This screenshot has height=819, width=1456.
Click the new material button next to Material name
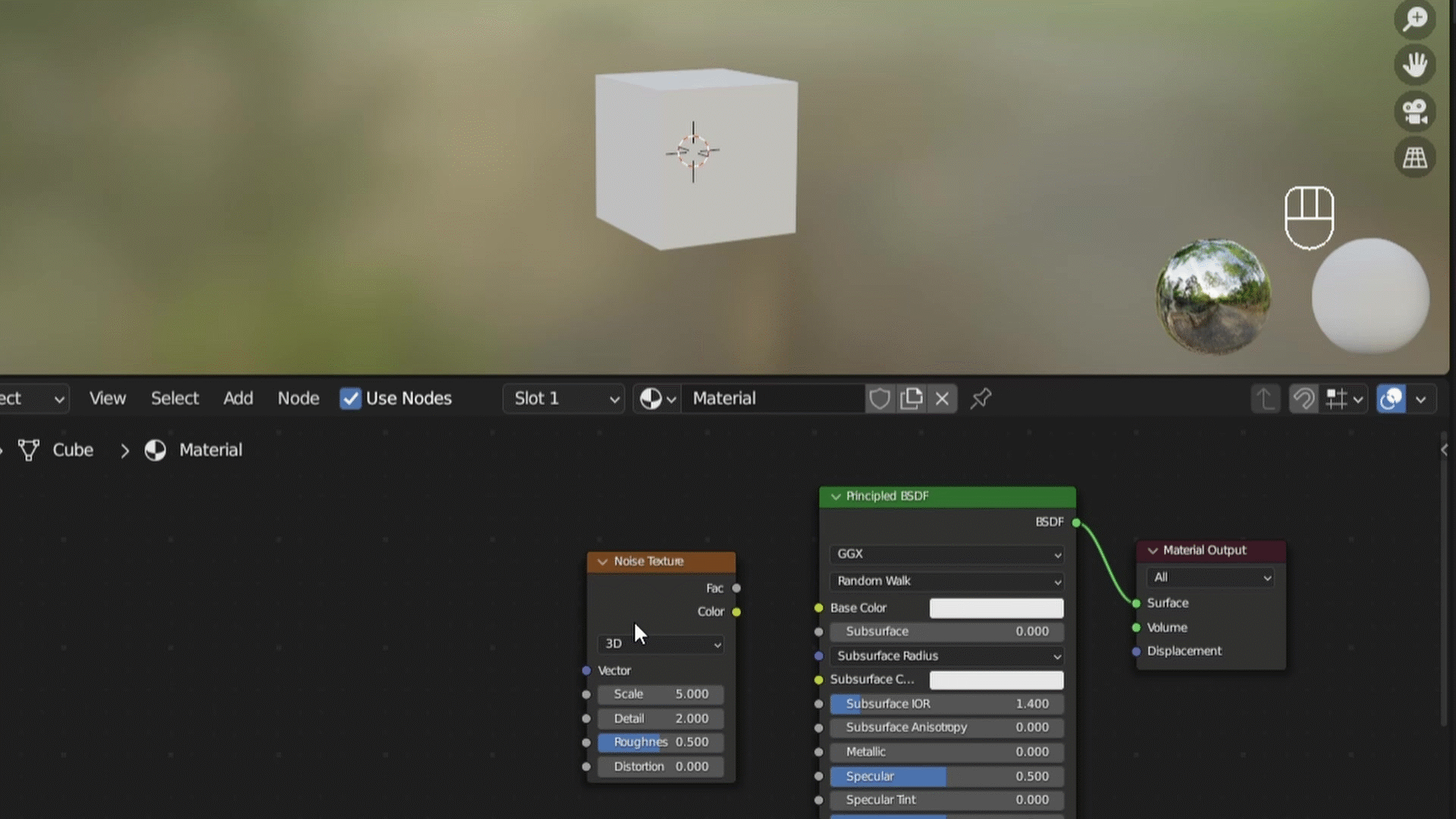click(910, 397)
